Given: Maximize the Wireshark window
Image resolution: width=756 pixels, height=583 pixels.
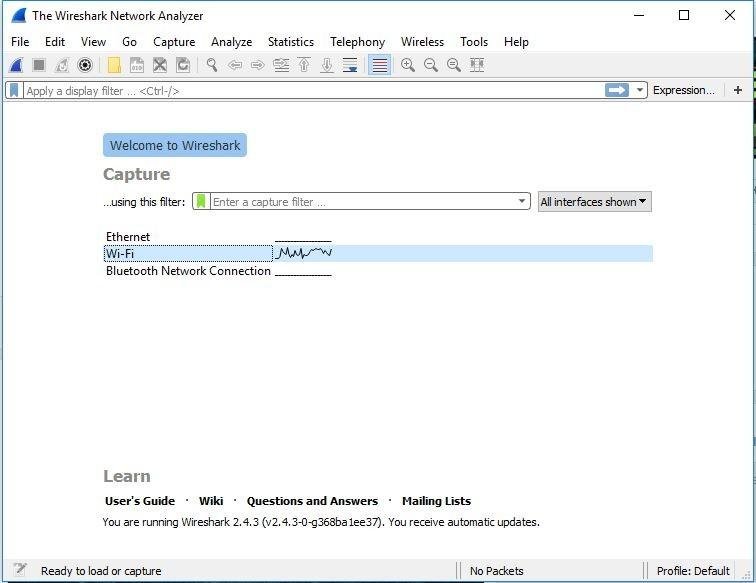Looking at the screenshot, I should point(684,15).
